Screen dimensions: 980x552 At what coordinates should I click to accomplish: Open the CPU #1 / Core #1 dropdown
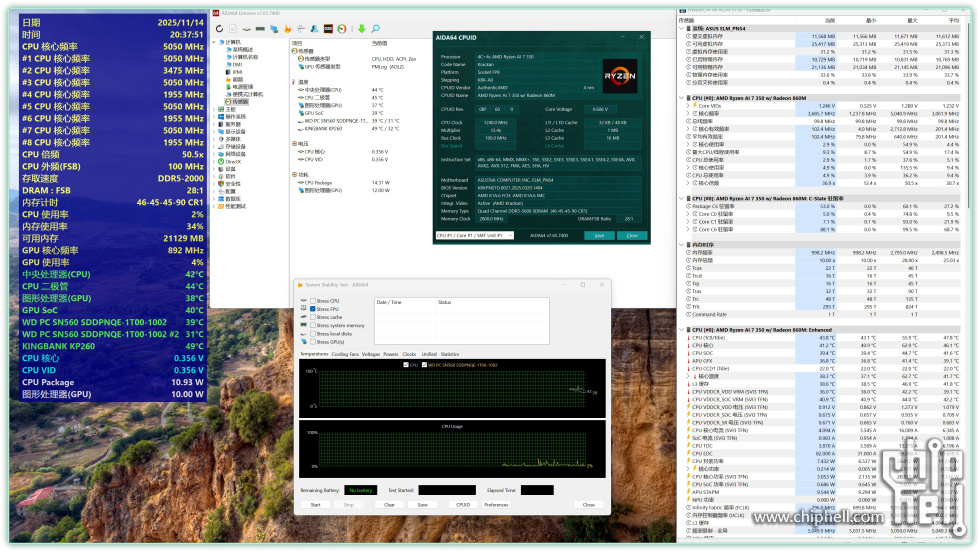click(477, 235)
